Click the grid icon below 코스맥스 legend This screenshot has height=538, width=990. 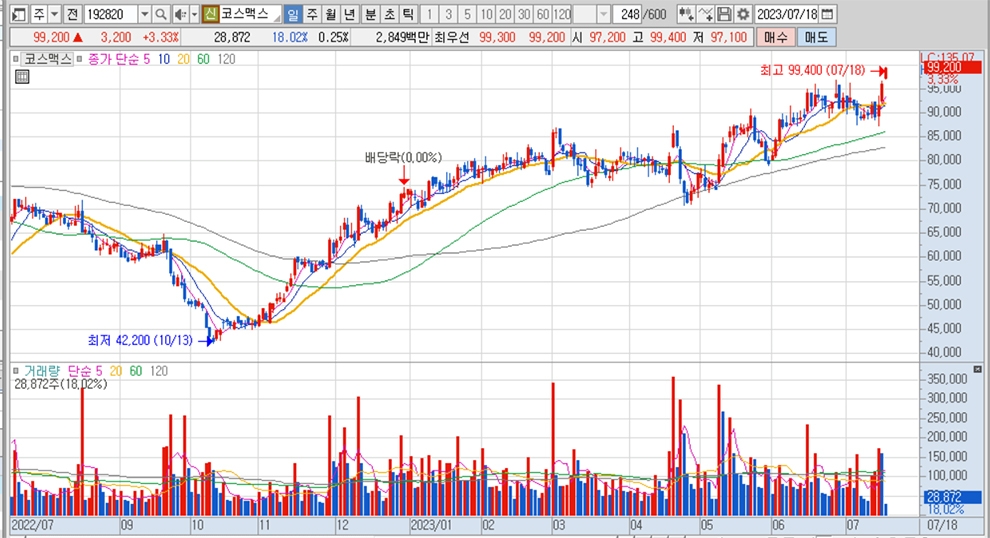[x=22, y=76]
